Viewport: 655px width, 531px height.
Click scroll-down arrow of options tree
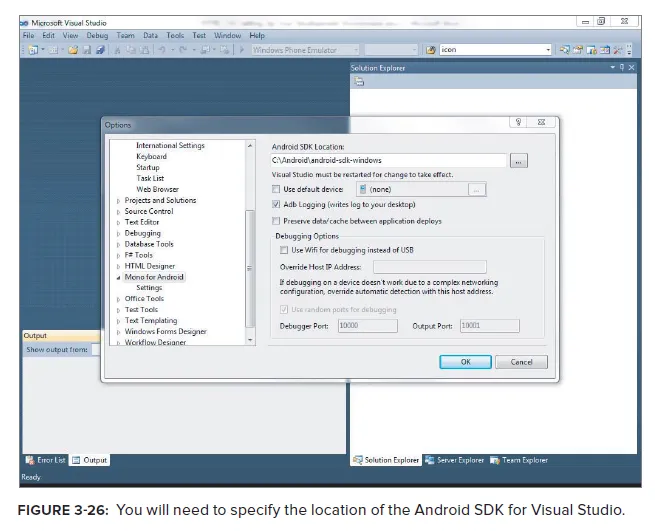250,340
